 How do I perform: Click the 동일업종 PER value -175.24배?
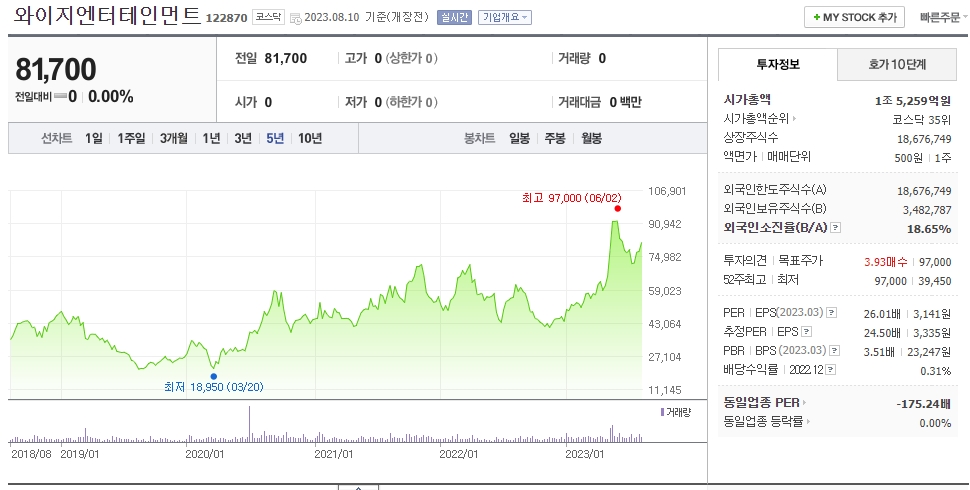923,404
